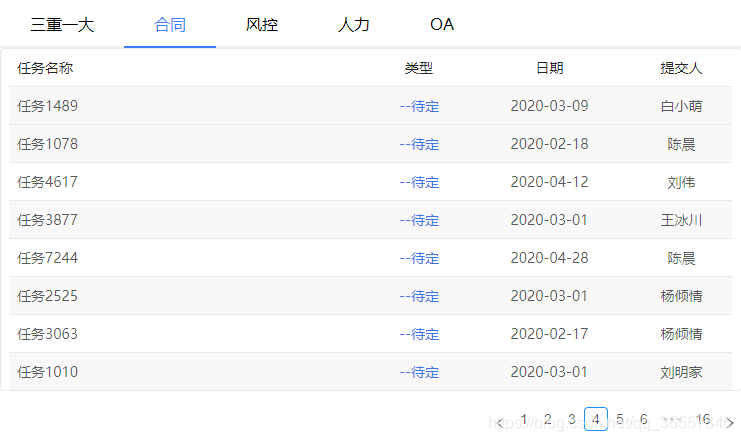Click date 2020-03-01 in 任务2525 row

[549, 296]
